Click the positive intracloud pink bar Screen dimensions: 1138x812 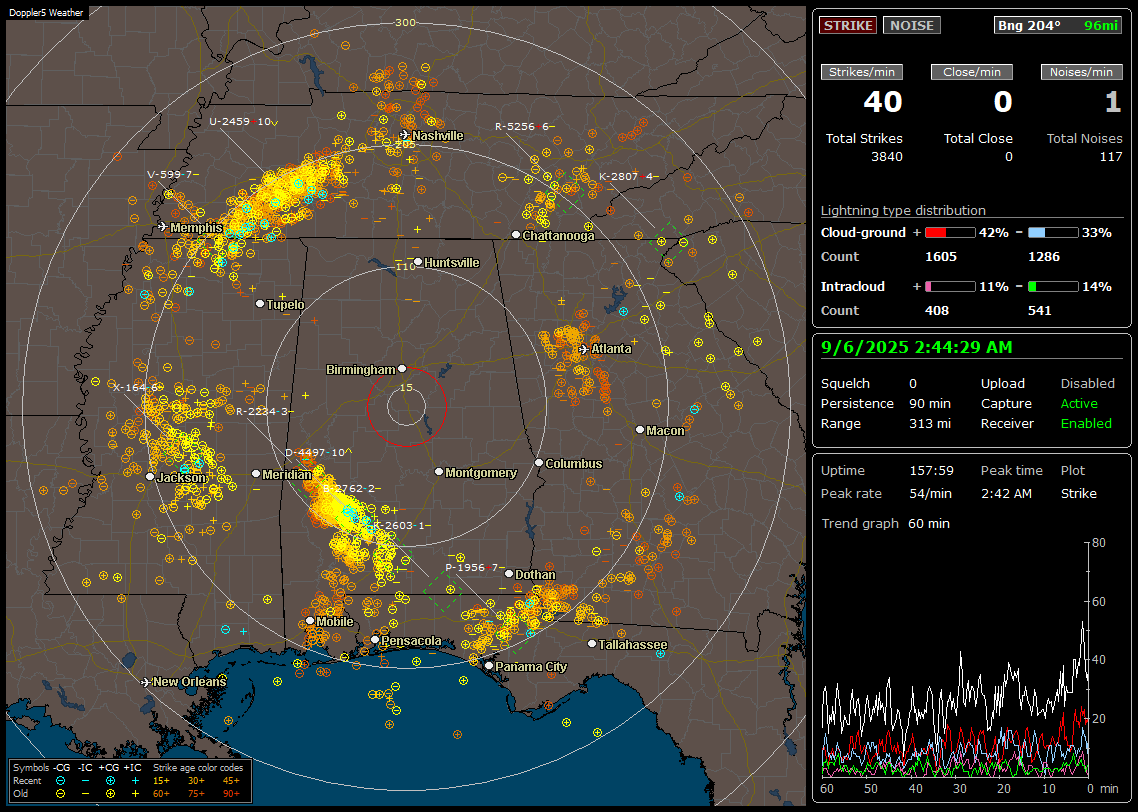coord(950,287)
